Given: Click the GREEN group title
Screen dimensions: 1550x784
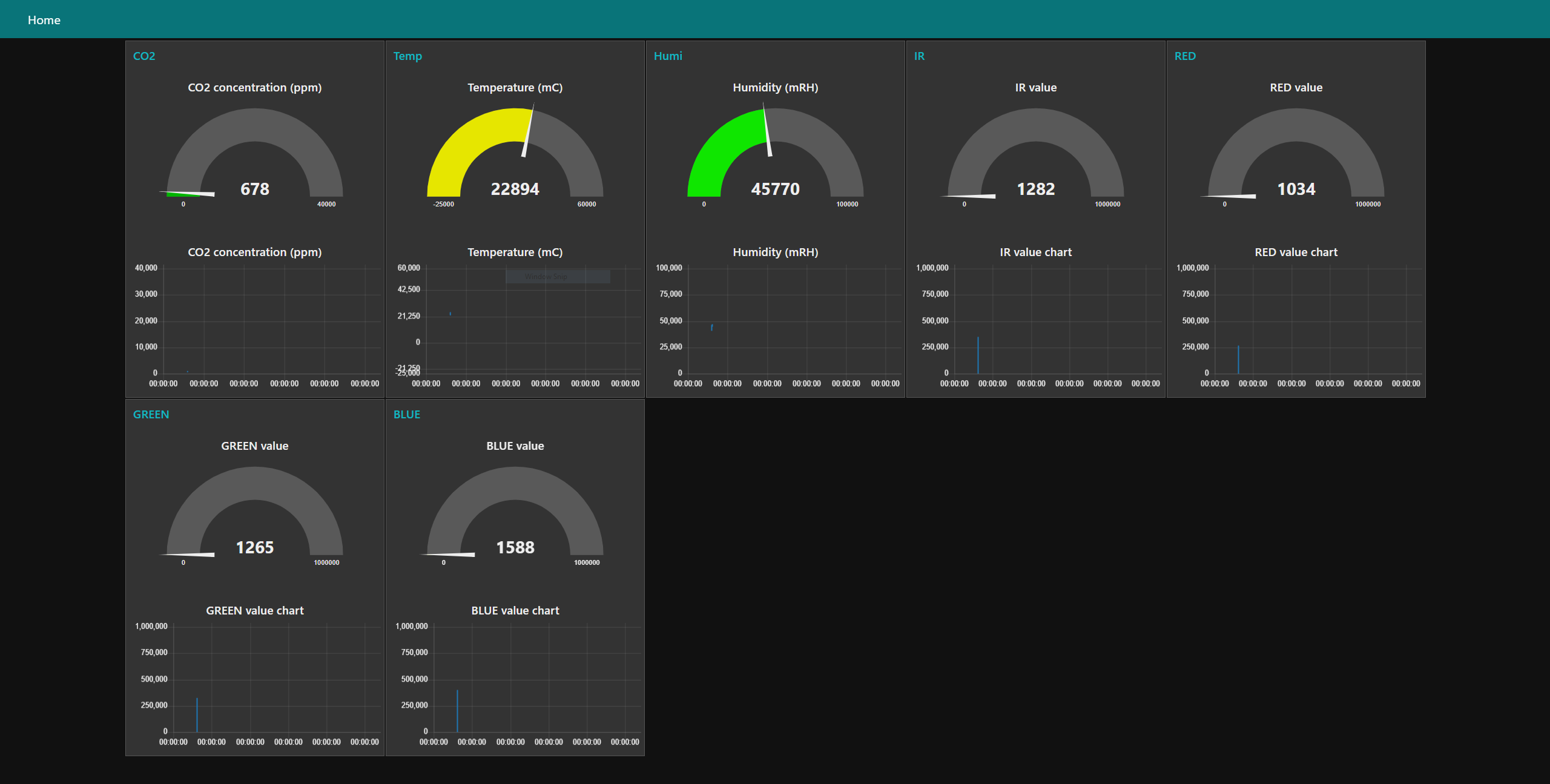Looking at the screenshot, I should [x=151, y=415].
